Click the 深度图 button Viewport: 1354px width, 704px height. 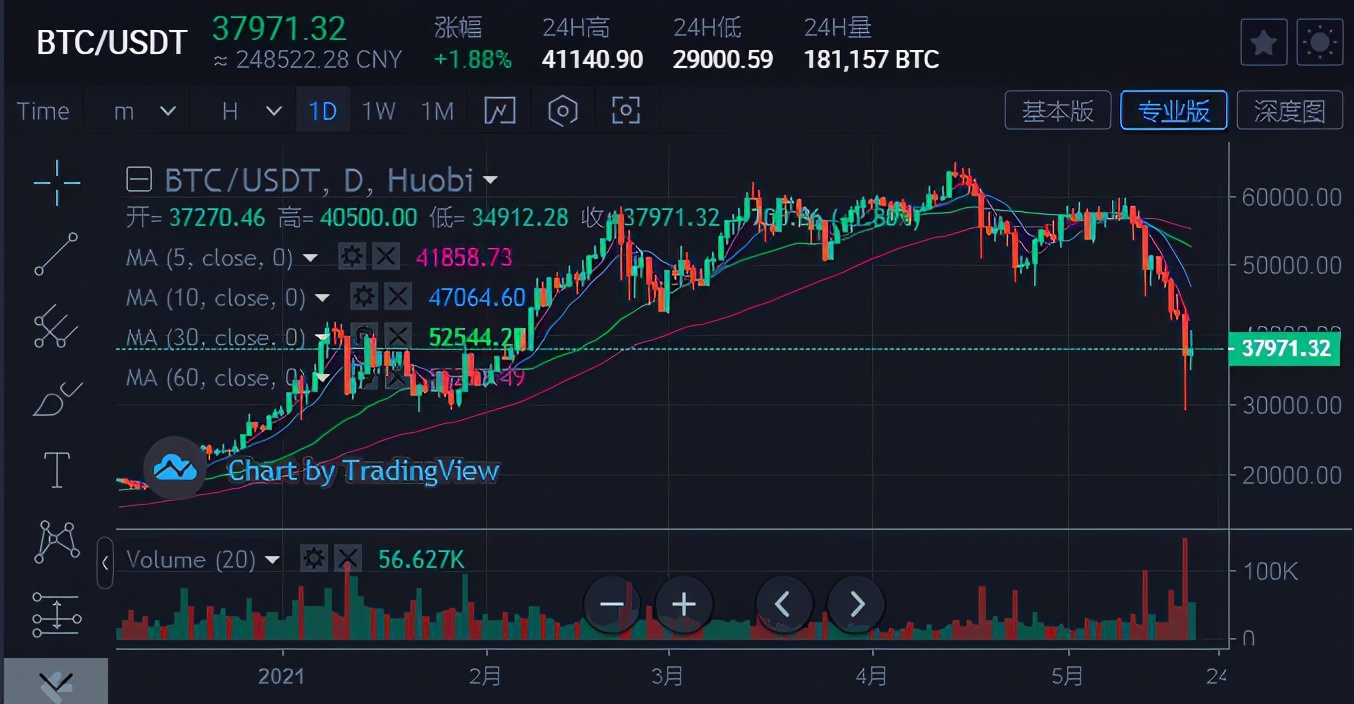1288,111
